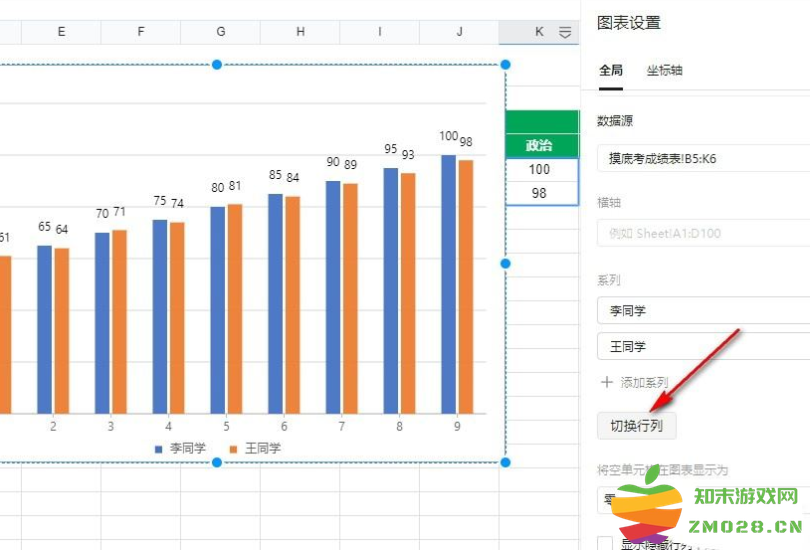Click the 数据源 range input field
The width and height of the screenshot is (810, 550).
[702, 158]
